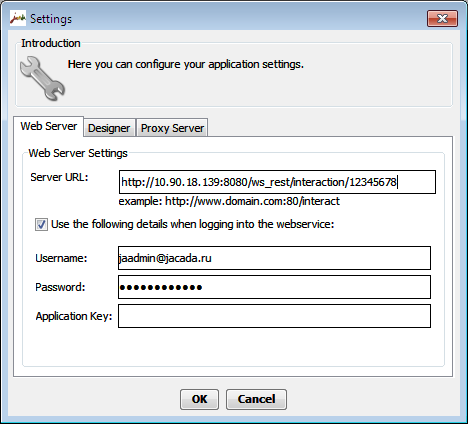The height and width of the screenshot is (426, 469).
Task: Switch to the Designer tab
Action: point(109,128)
